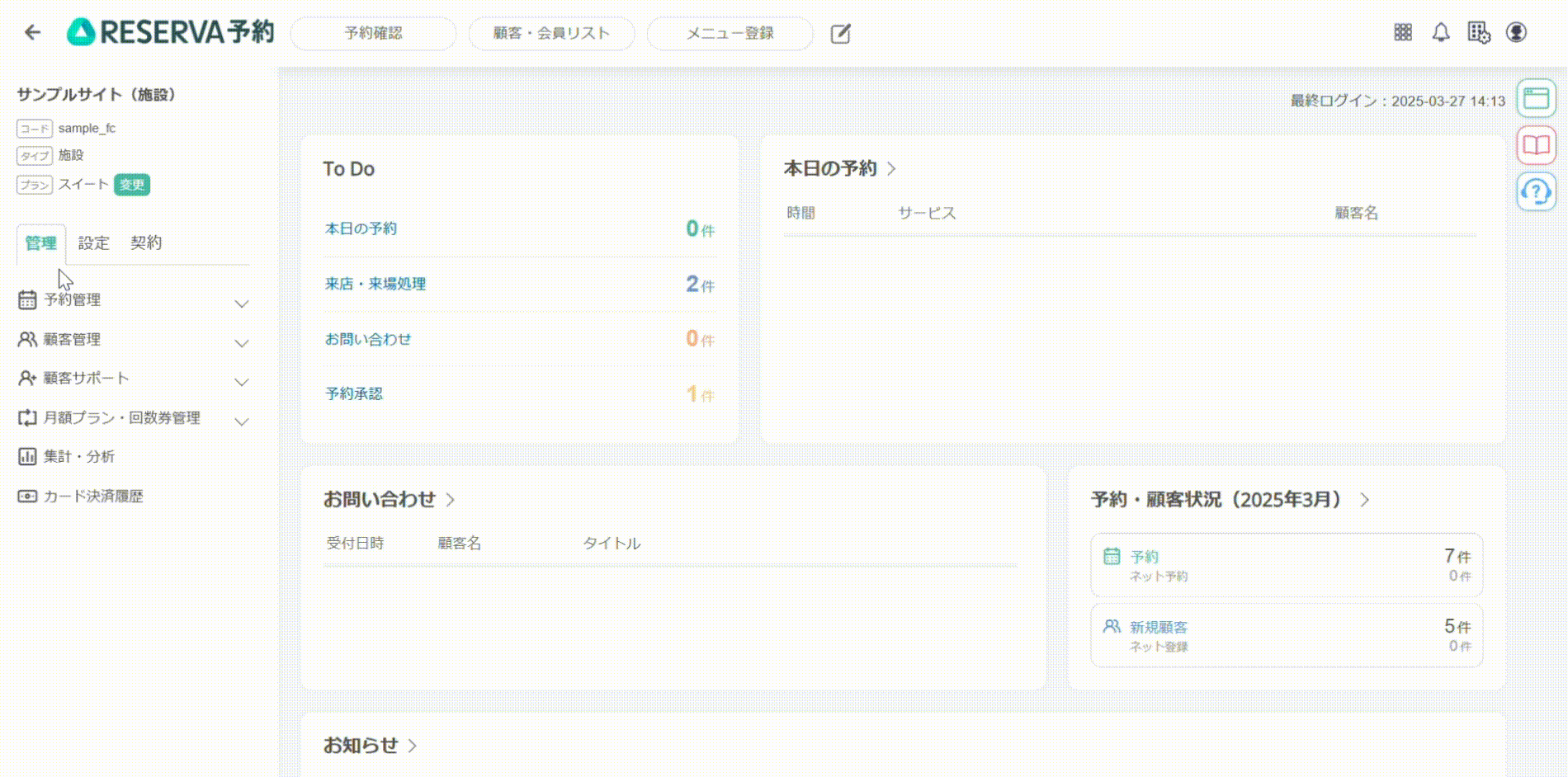Switch to the 管理 tab
Image resolution: width=1568 pixels, height=777 pixels.
pos(40,243)
